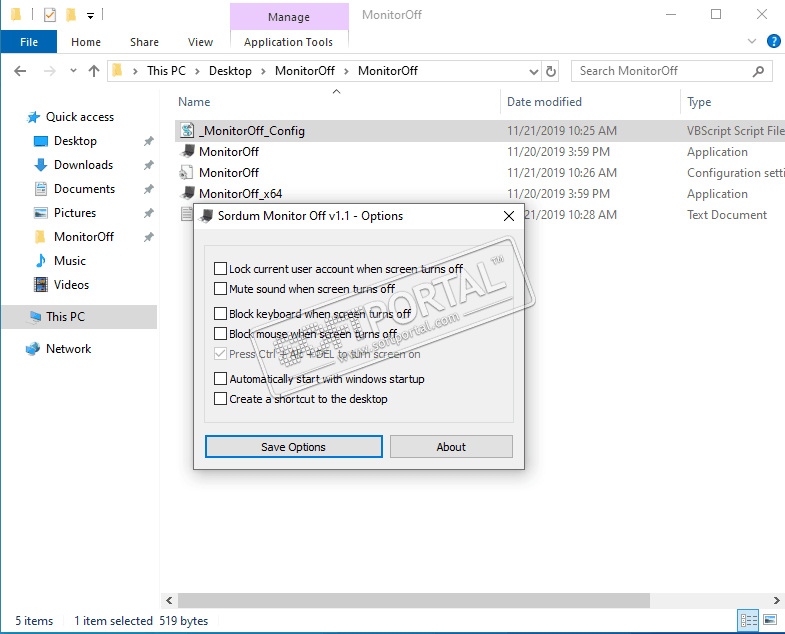Expand chevron after Desktop in breadcrumb
The image size is (785, 634).
[x=263, y=71]
